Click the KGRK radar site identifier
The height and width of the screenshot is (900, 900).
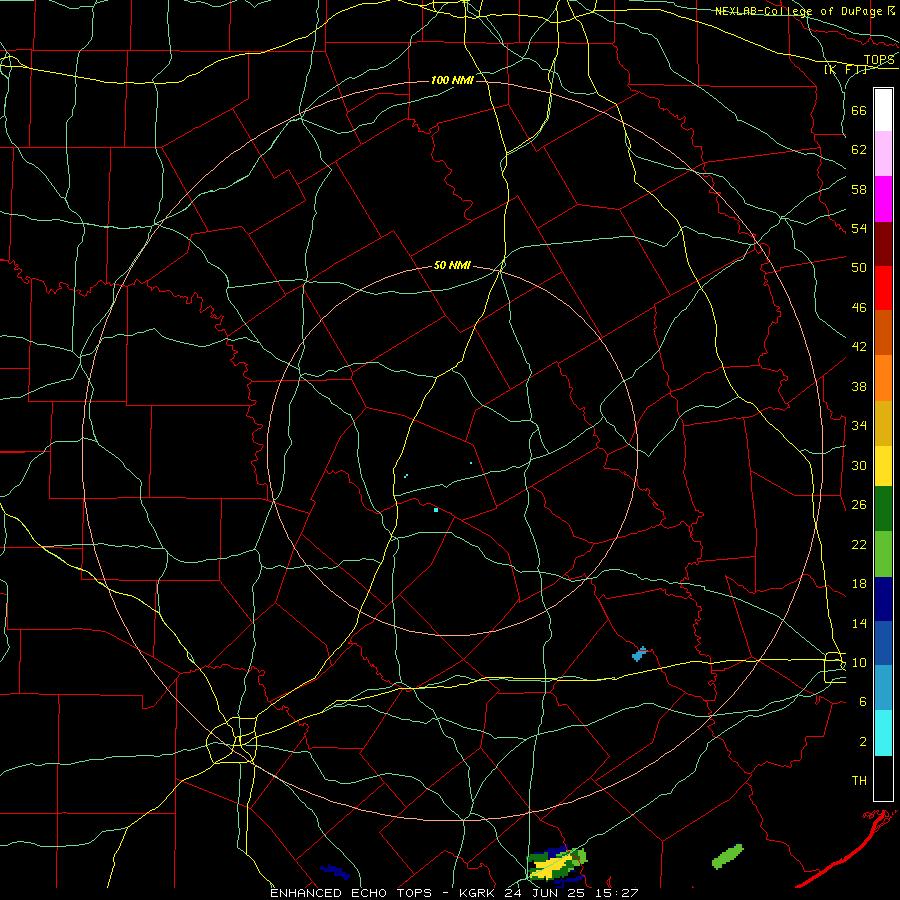[x=476, y=893]
